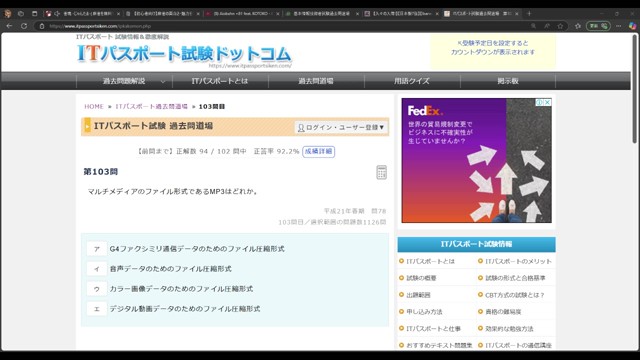Open Edge settings and more menu
The image size is (640, 360).
click(619, 26)
